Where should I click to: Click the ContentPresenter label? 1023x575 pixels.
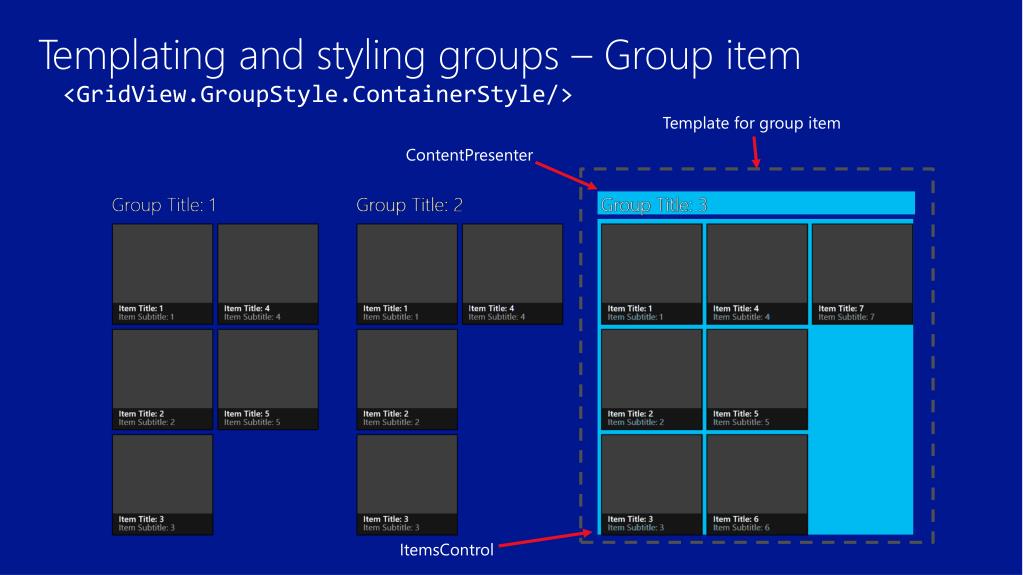tap(469, 155)
